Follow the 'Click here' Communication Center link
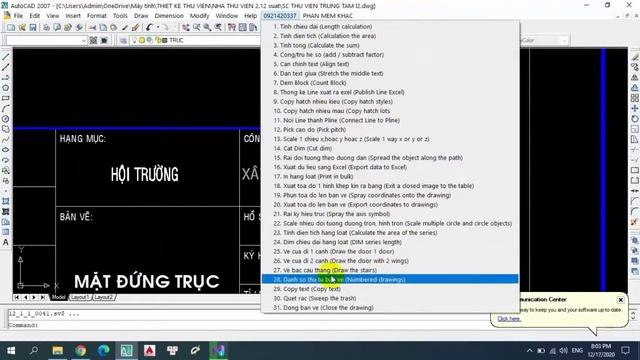Image resolution: width=640 pixels, height=360 pixels. [x=509, y=319]
